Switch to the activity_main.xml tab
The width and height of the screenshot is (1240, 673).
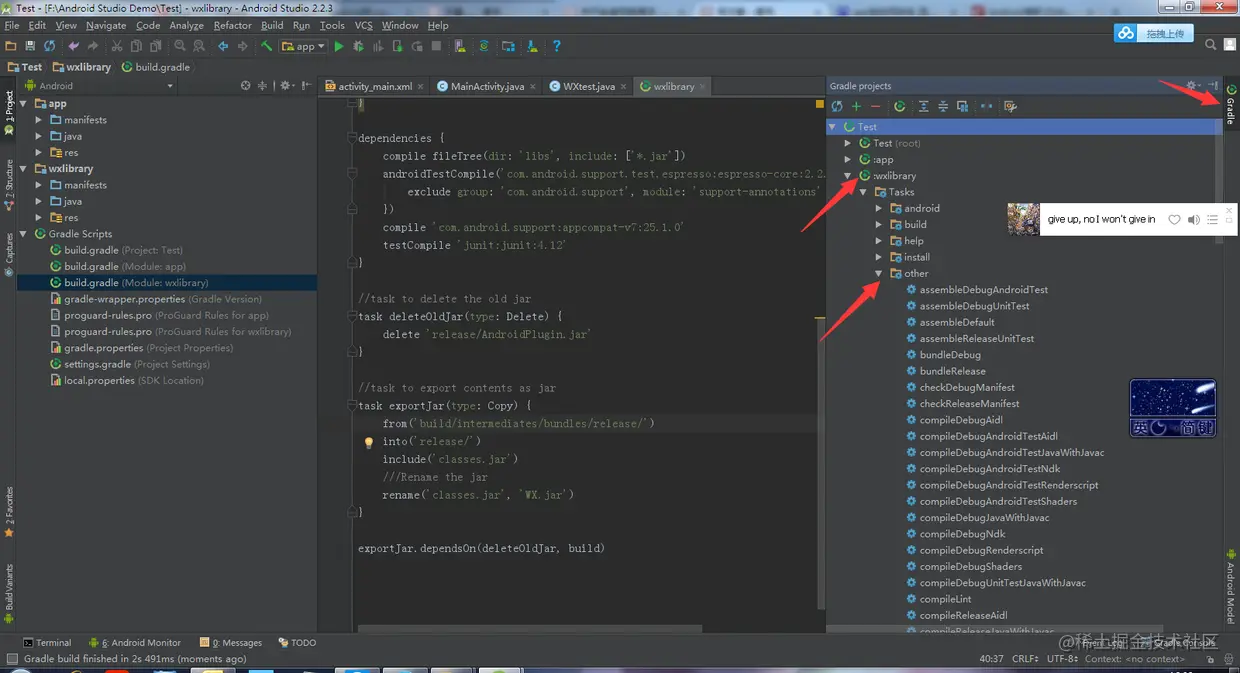(x=375, y=86)
